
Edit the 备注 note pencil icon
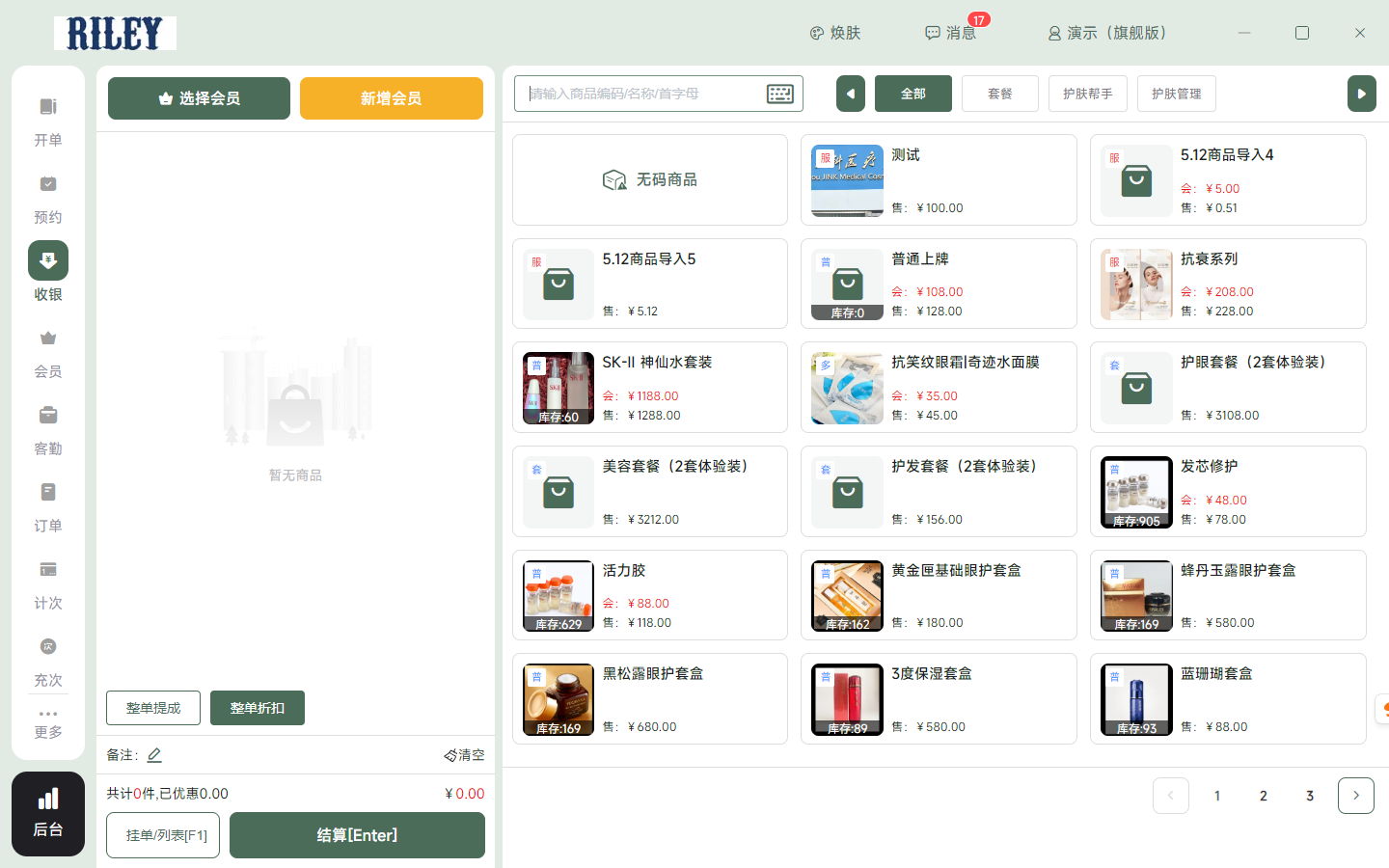154,755
